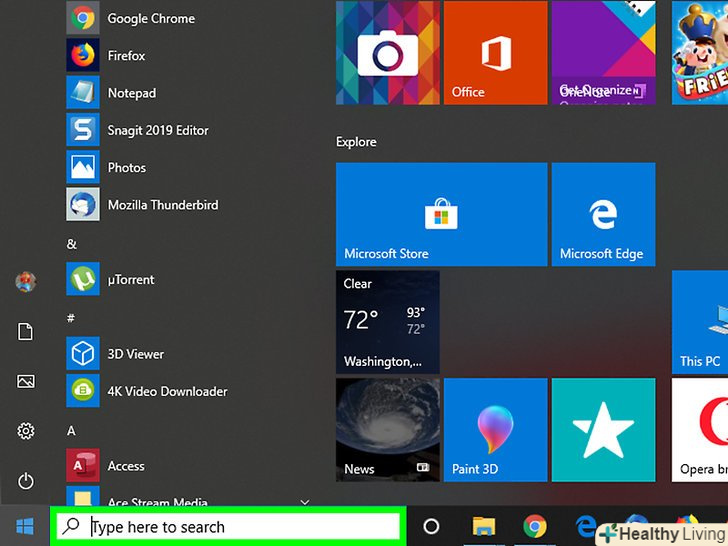
Task: Open the Paint 3D tile
Action: pyautogui.click(x=494, y=428)
